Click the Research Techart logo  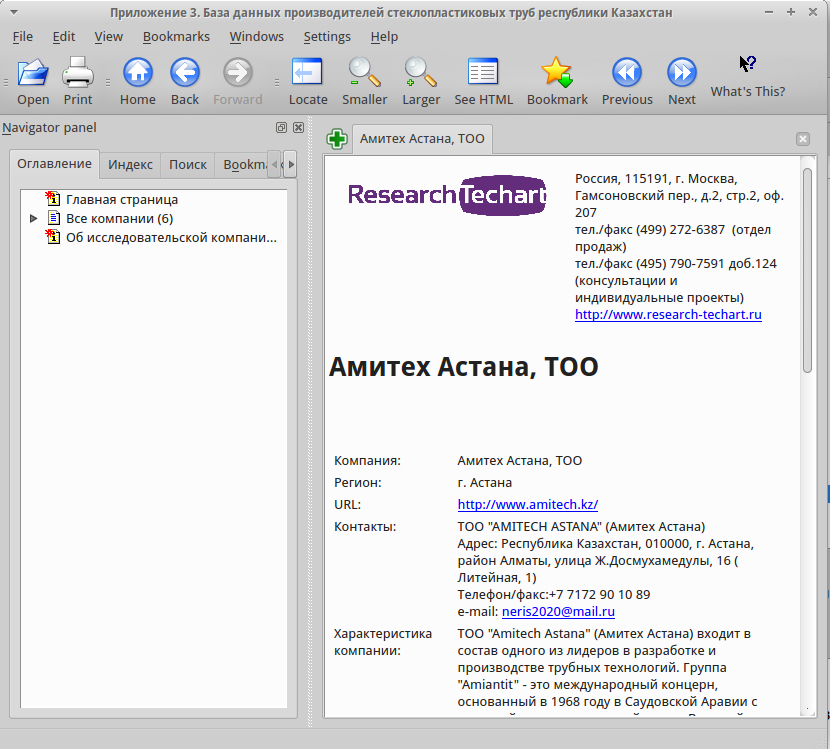coord(447,195)
